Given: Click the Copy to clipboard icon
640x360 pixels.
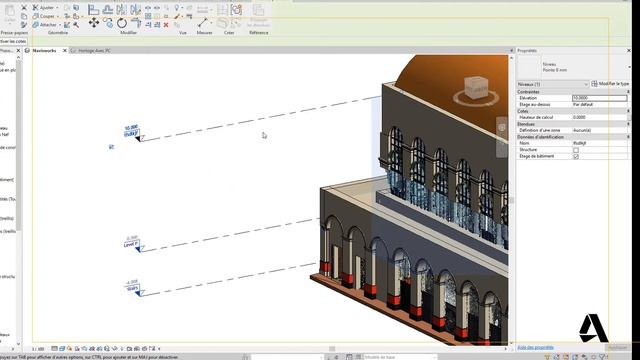Looking at the screenshot, I should point(24,16).
